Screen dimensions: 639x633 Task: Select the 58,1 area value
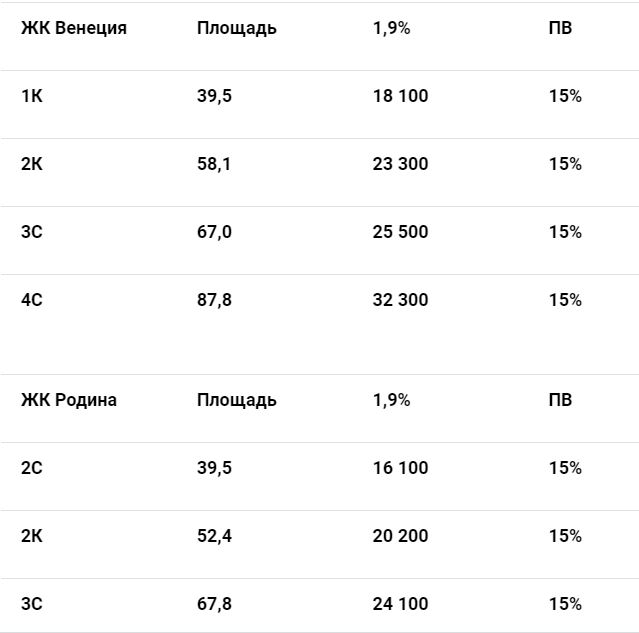[214, 164]
